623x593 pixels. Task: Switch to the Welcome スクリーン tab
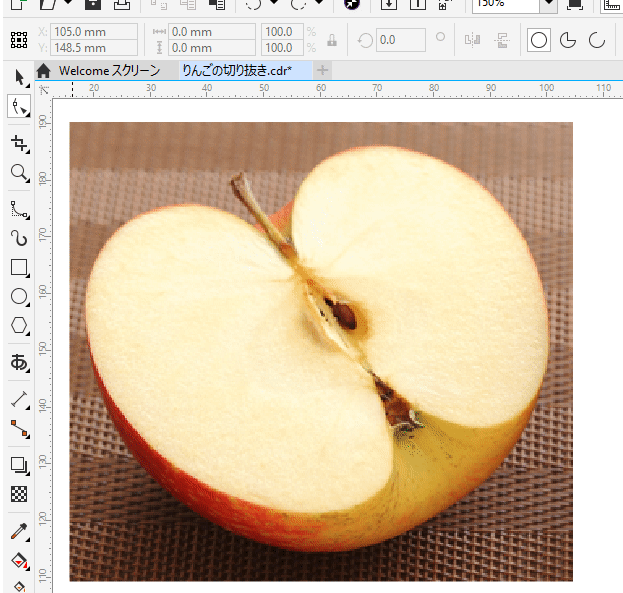click(x=109, y=71)
